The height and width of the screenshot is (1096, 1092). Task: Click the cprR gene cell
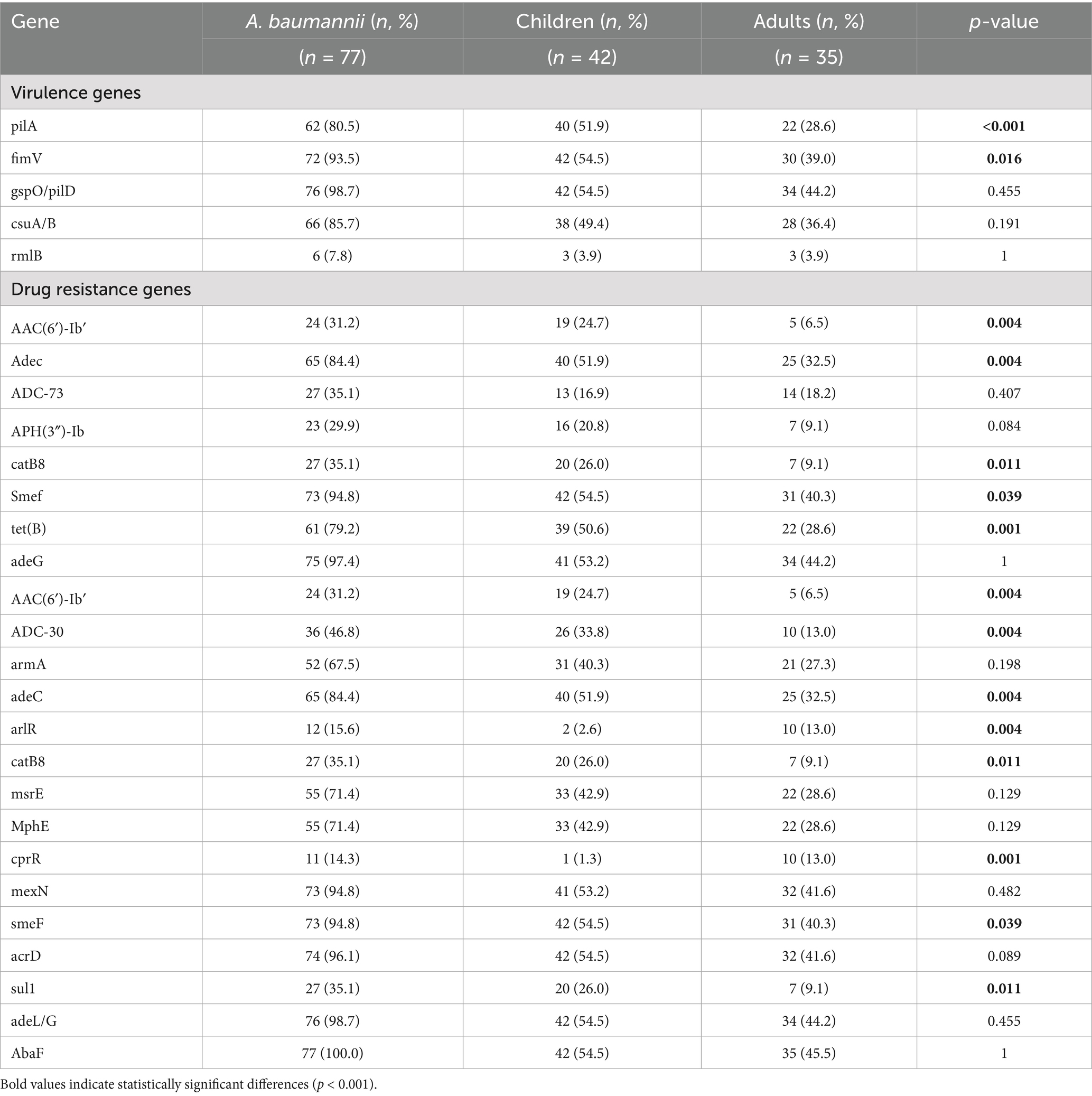pyautogui.click(x=26, y=859)
